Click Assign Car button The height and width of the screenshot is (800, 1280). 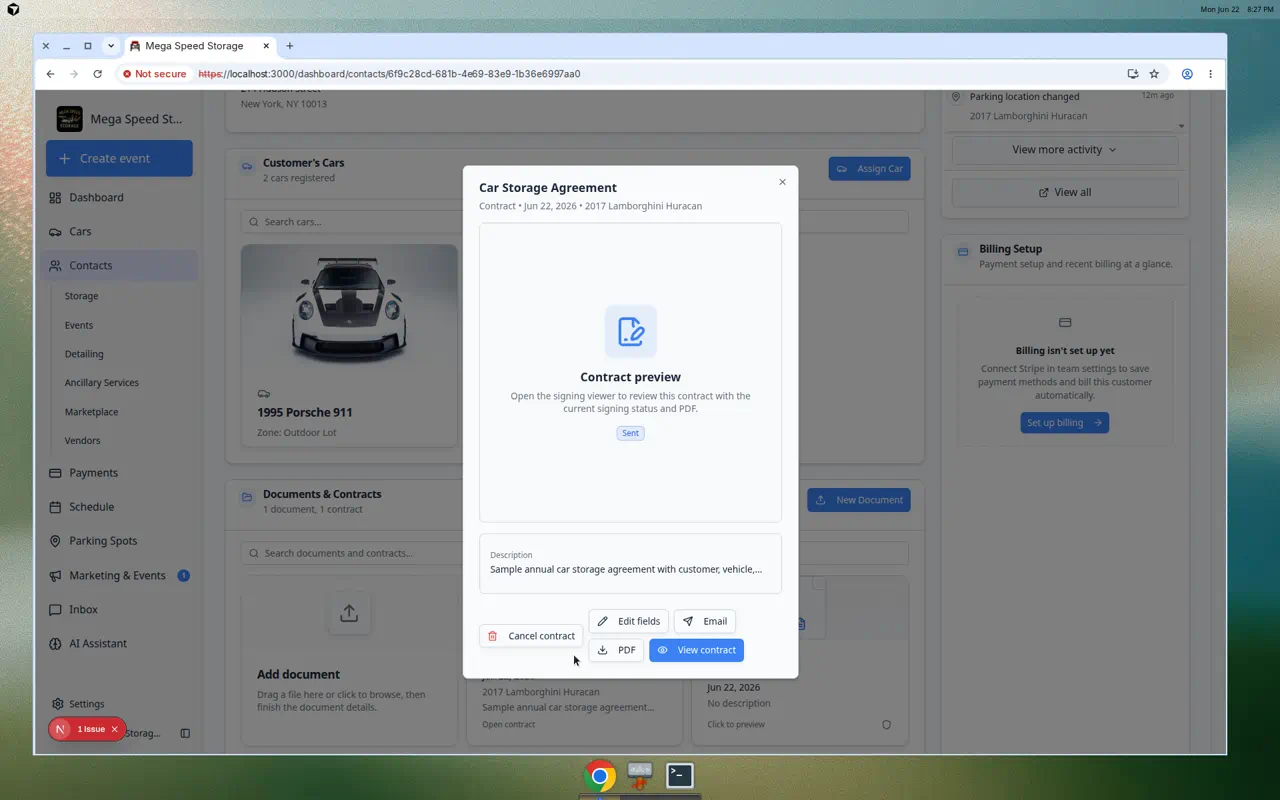pos(869,169)
